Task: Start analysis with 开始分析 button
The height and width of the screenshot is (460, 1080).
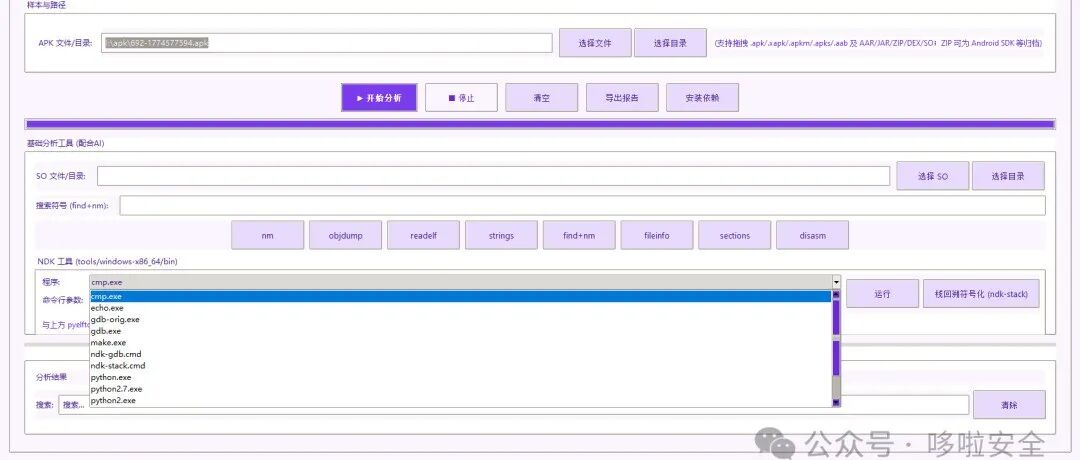Action: click(x=379, y=98)
